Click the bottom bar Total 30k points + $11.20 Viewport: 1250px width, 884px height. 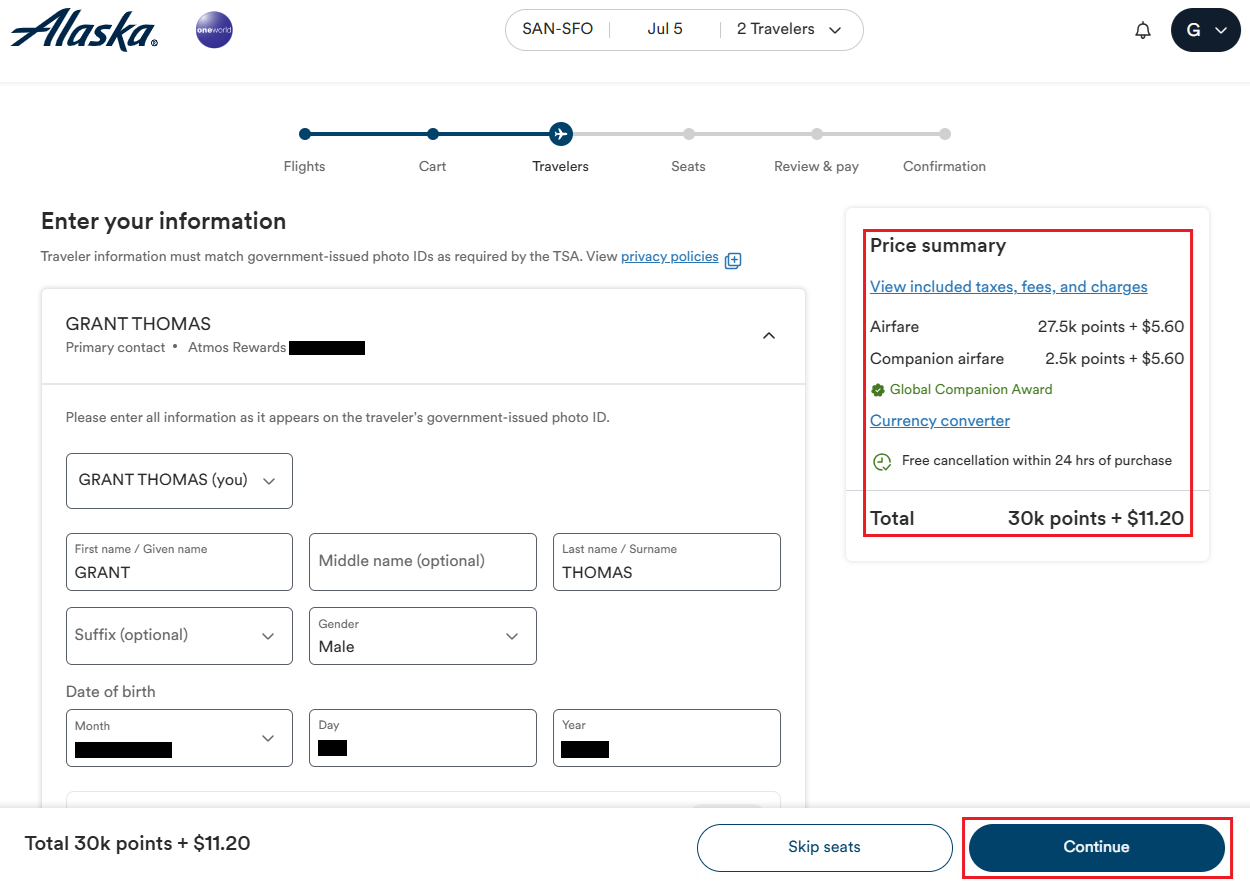[138, 844]
